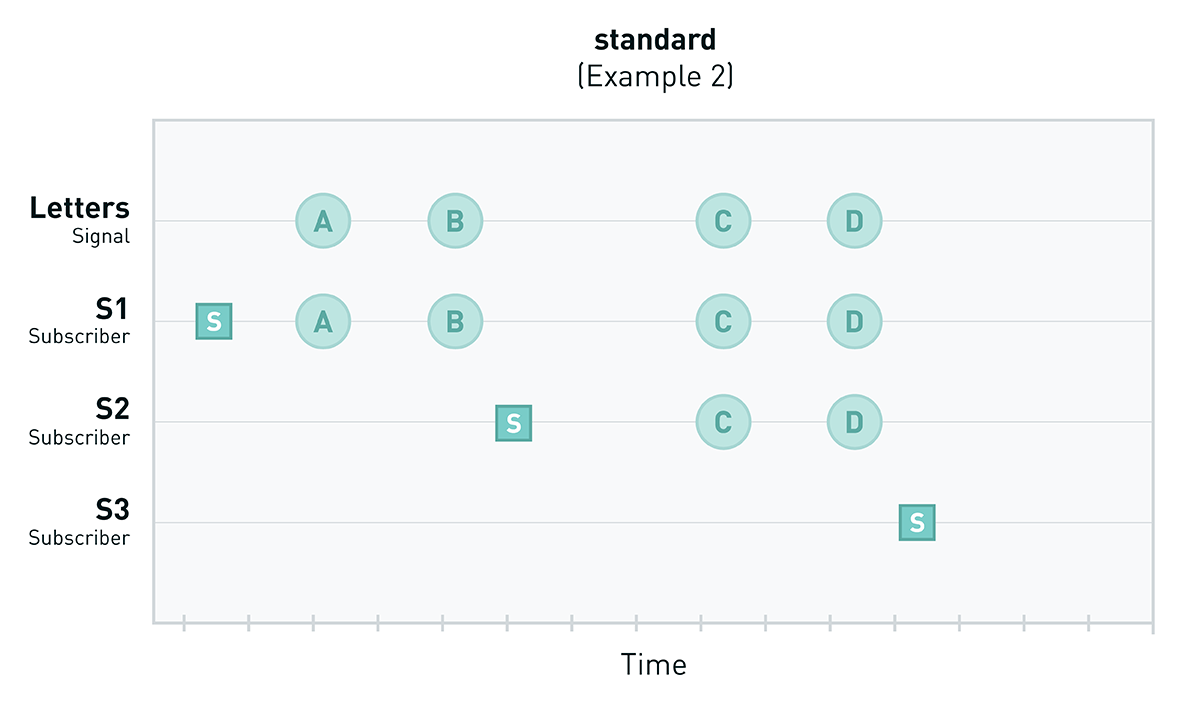
Task: Click the S2 Subscriber row label
Action: click(x=80, y=422)
